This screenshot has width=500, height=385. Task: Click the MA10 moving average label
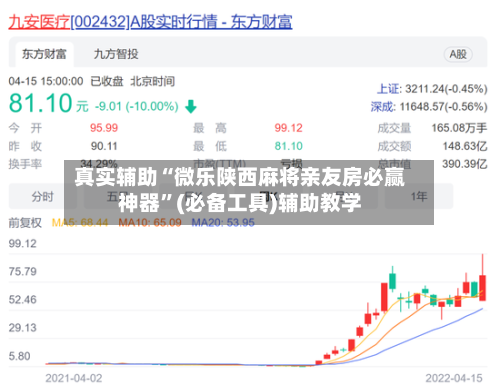pos(150,223)
